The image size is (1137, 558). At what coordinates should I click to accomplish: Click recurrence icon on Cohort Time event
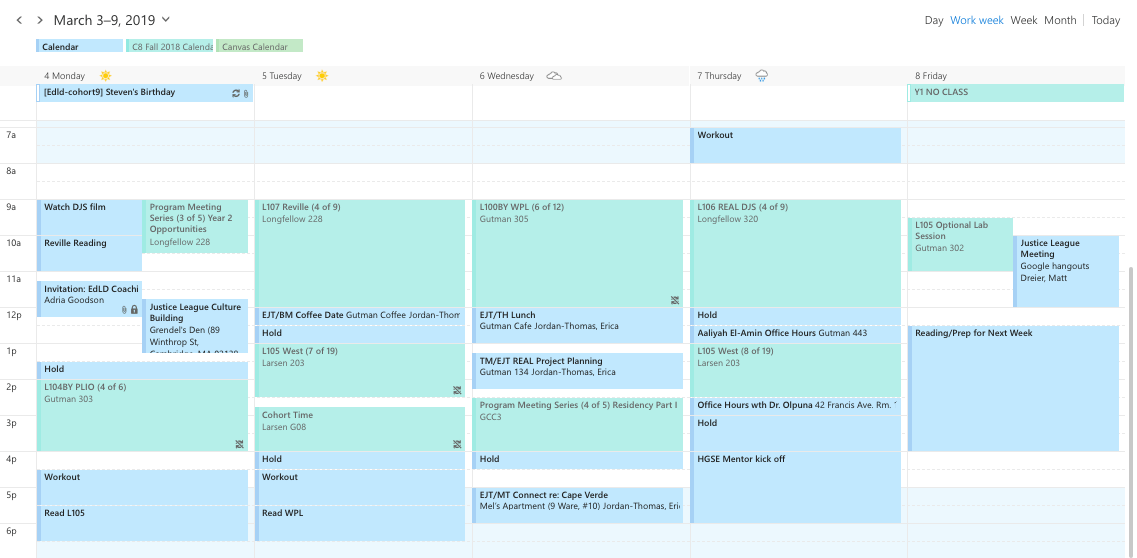pos(457,444)
